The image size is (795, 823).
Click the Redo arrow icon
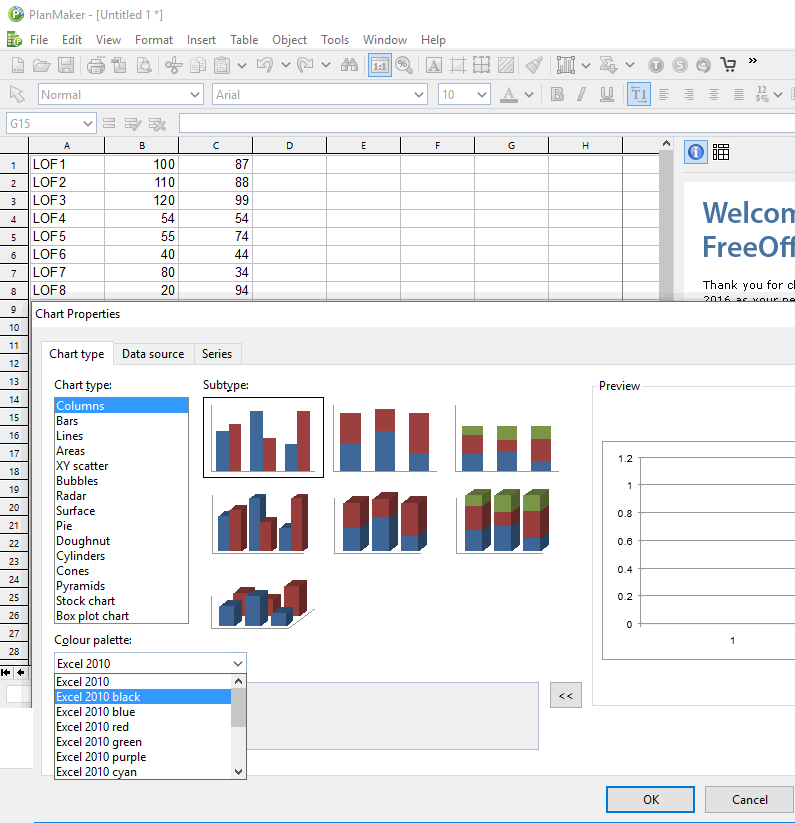point(305,65)
